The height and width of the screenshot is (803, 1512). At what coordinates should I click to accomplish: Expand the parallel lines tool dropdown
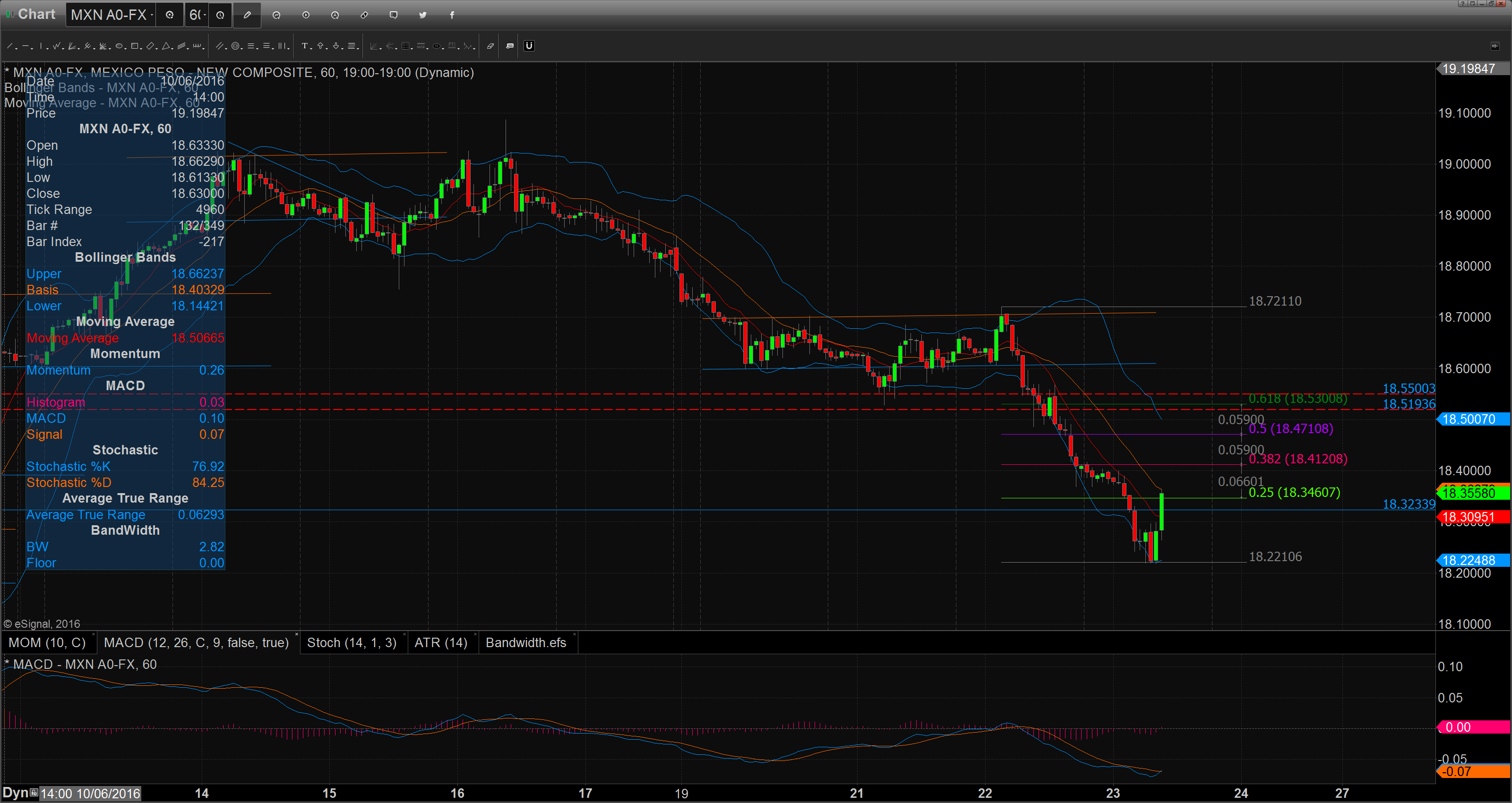coord(226,49)
